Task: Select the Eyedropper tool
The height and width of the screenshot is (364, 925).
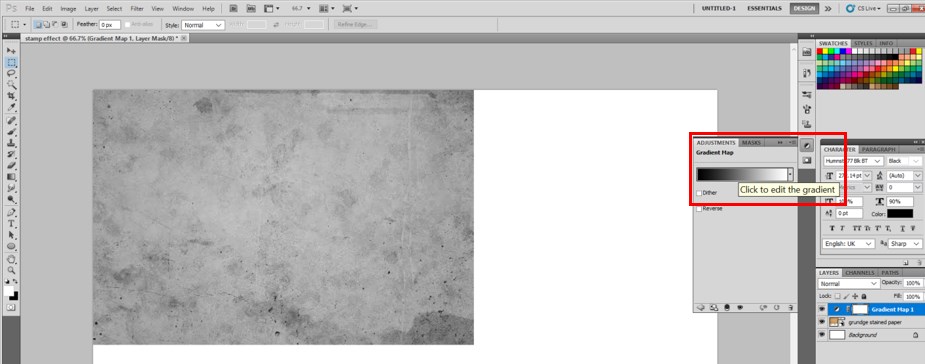Action: coord(11,107)
